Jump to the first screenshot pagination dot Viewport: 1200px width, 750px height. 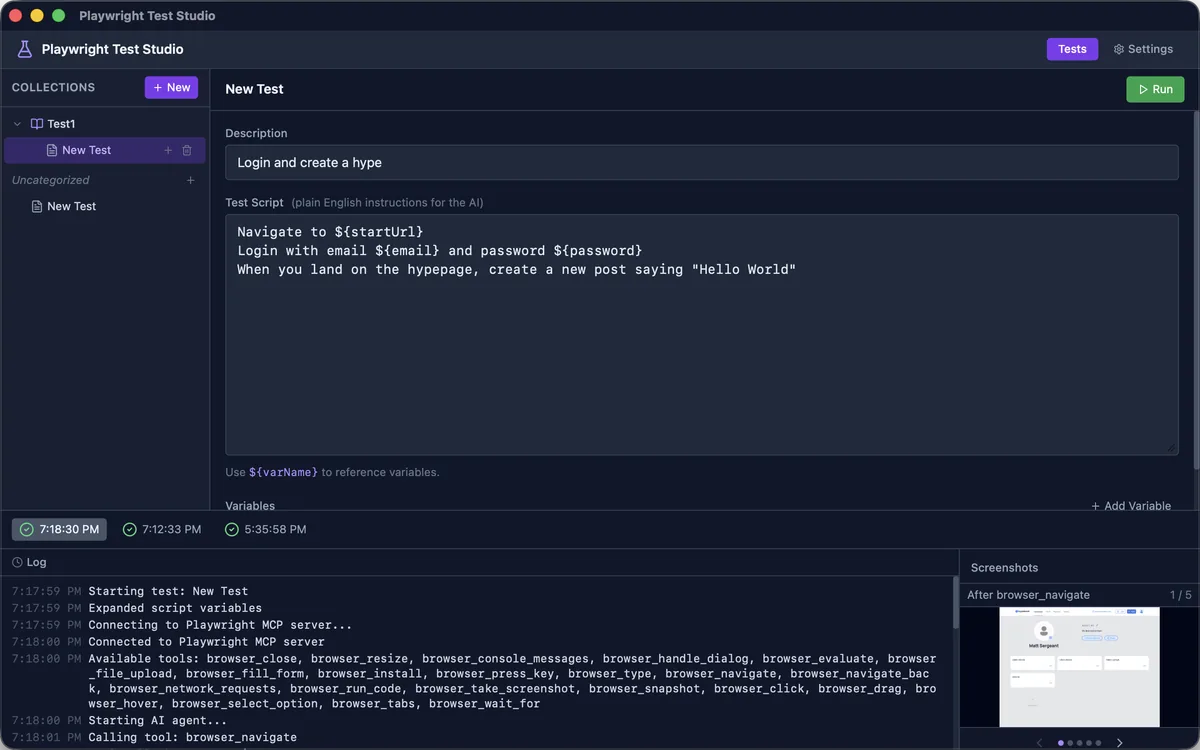pos(1061,743)
